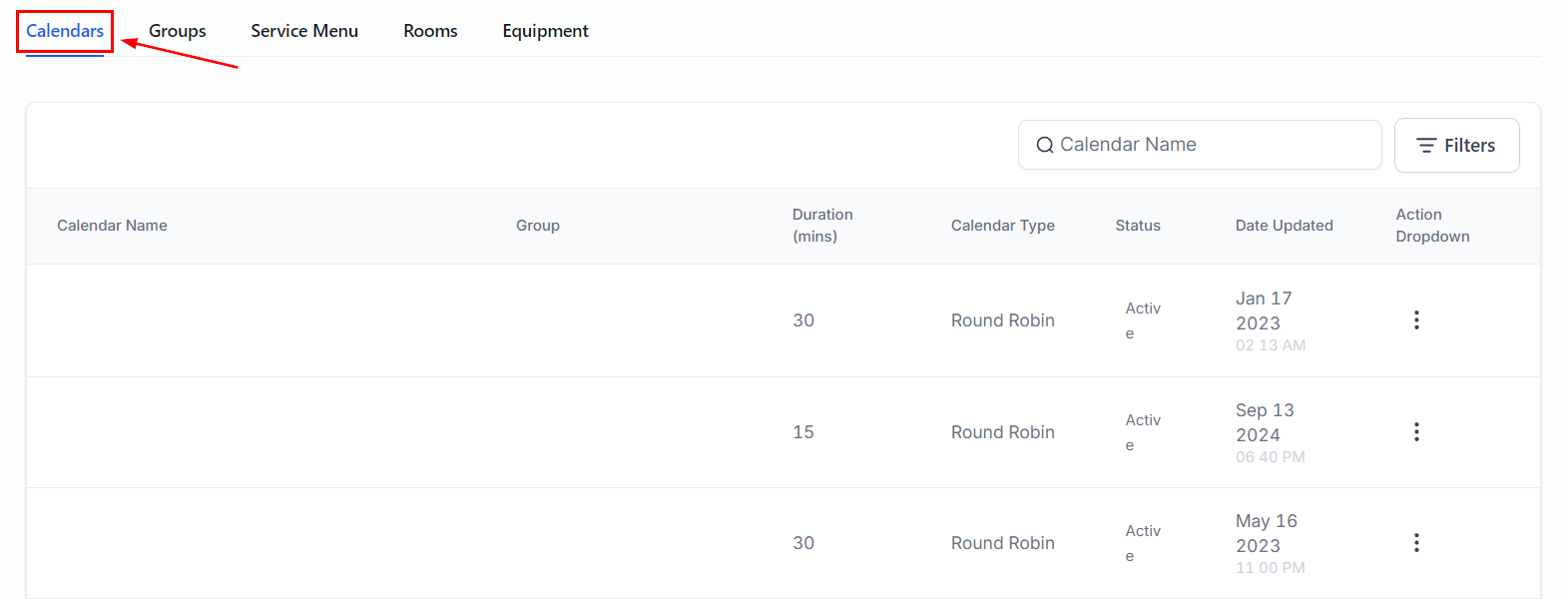The height and width of the screenshot is (599, 1568).
Task: Go to the Rooms tab
Action: [x=430, y=31]
